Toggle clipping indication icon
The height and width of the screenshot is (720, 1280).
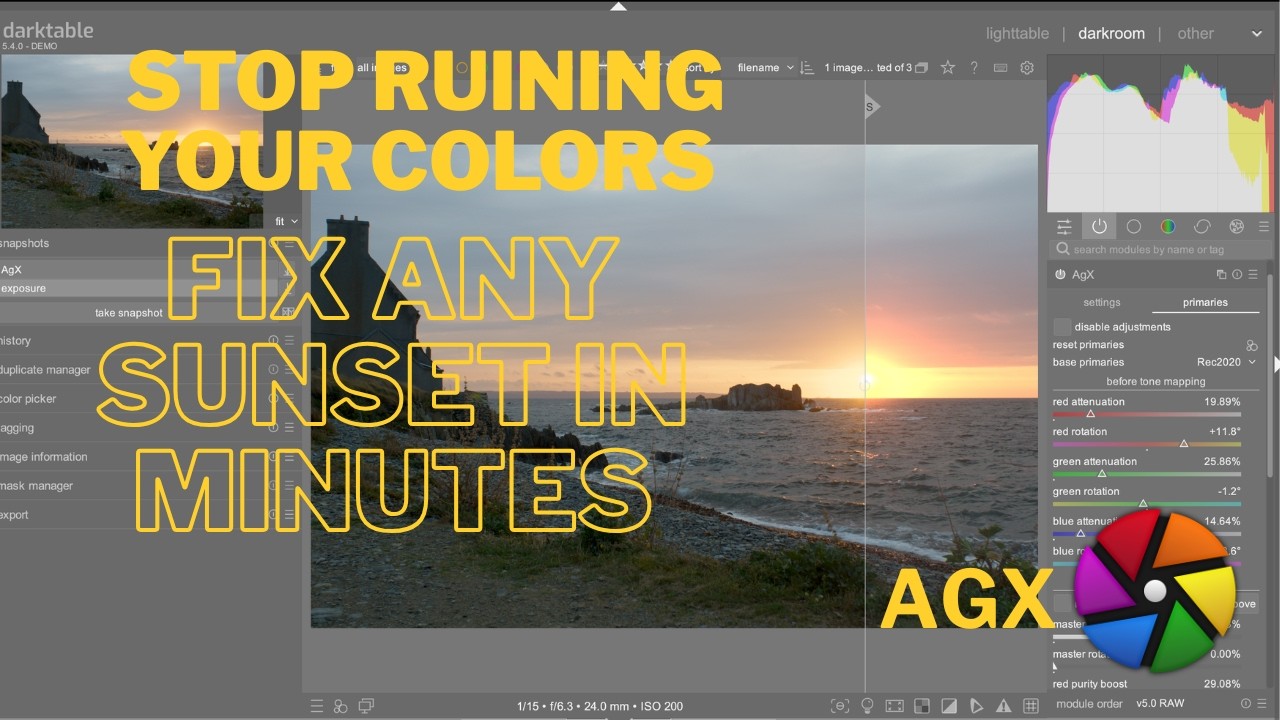949,706
